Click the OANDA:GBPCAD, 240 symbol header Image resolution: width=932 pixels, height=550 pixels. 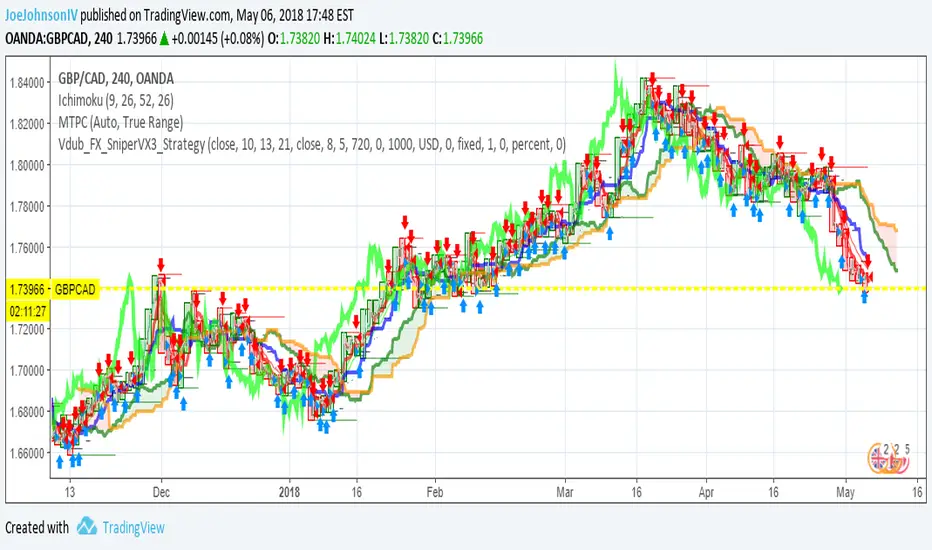[x=59, y=39]
